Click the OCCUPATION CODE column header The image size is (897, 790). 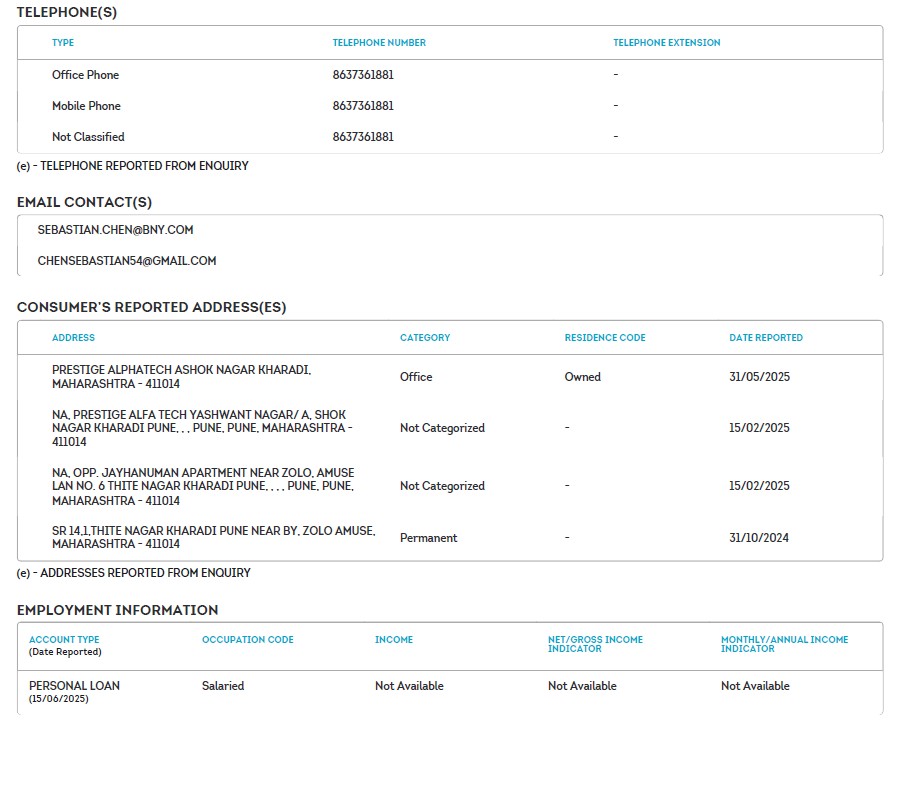pos(248,640)
